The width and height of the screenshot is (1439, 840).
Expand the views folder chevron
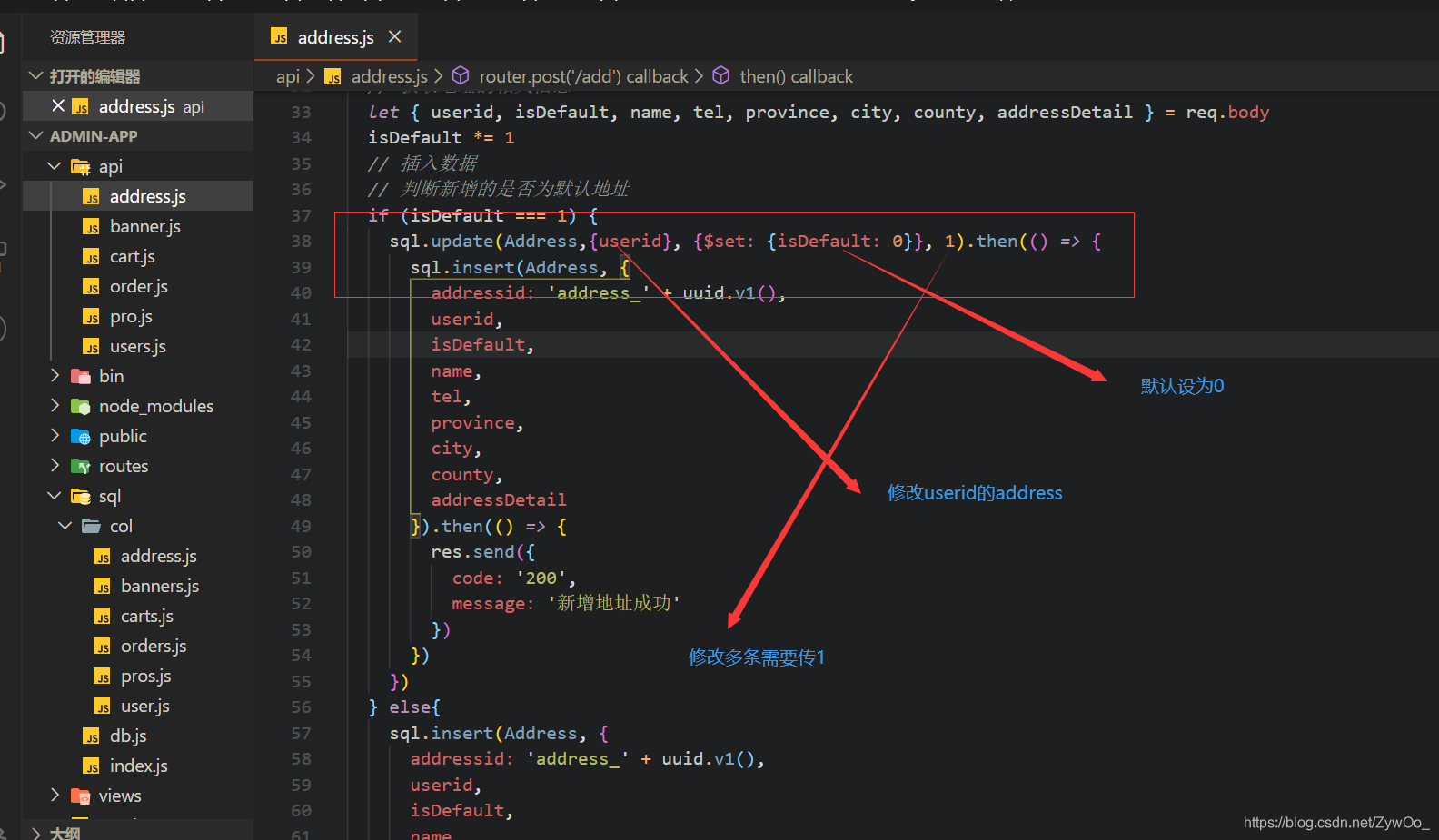55,796
